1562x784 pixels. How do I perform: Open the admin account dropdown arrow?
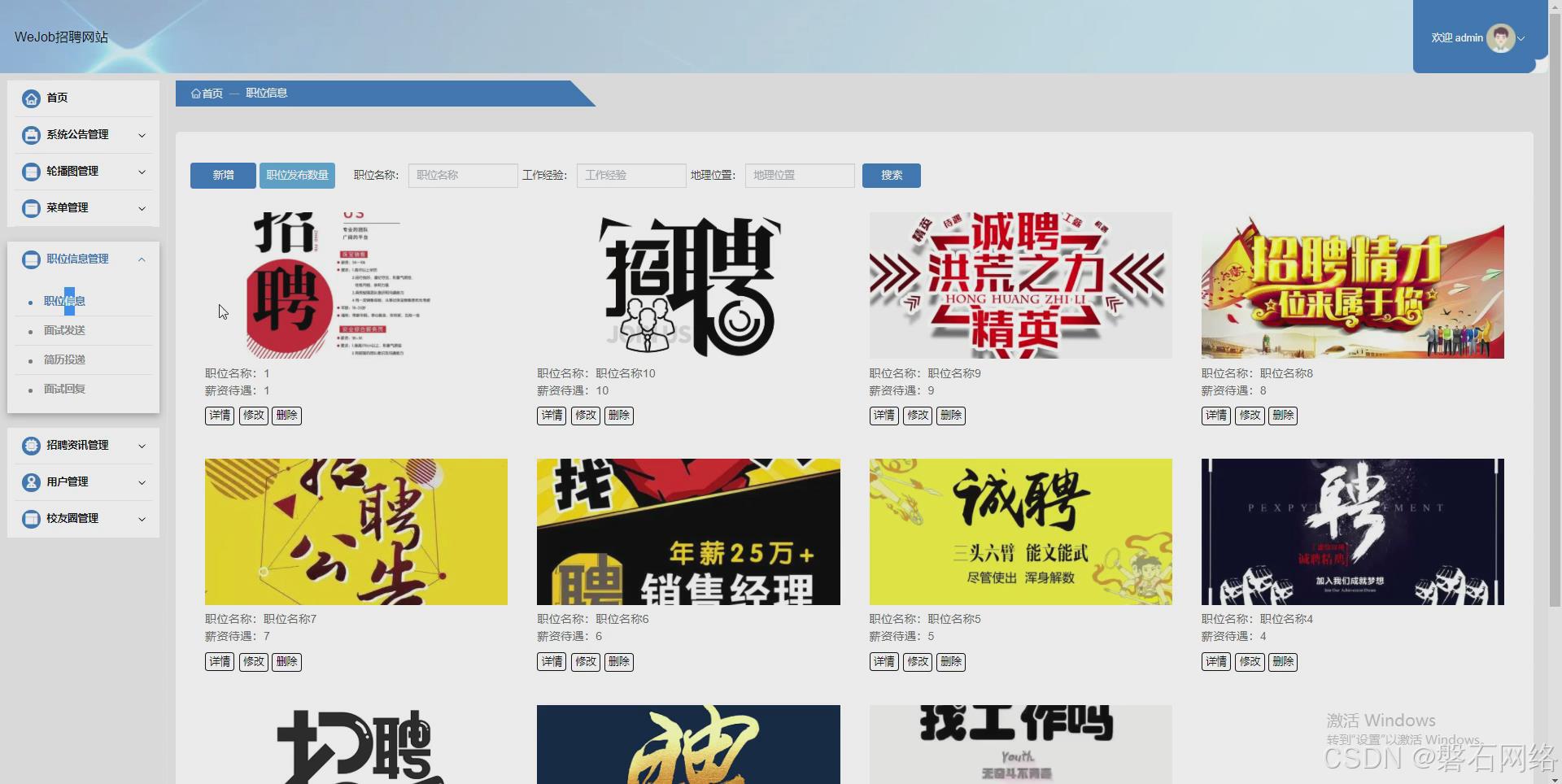(1521, 37)
